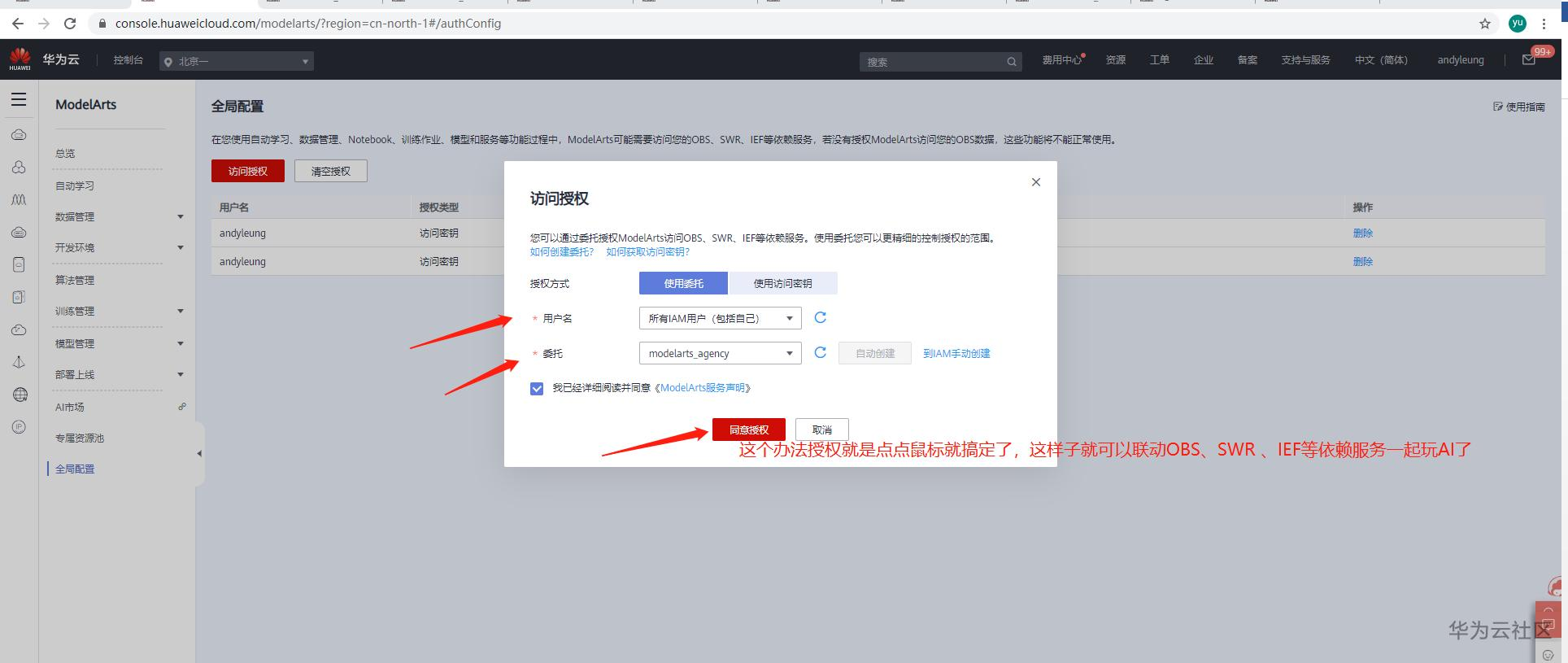
Task: Click the browser forward arrow
Action: 44,24
